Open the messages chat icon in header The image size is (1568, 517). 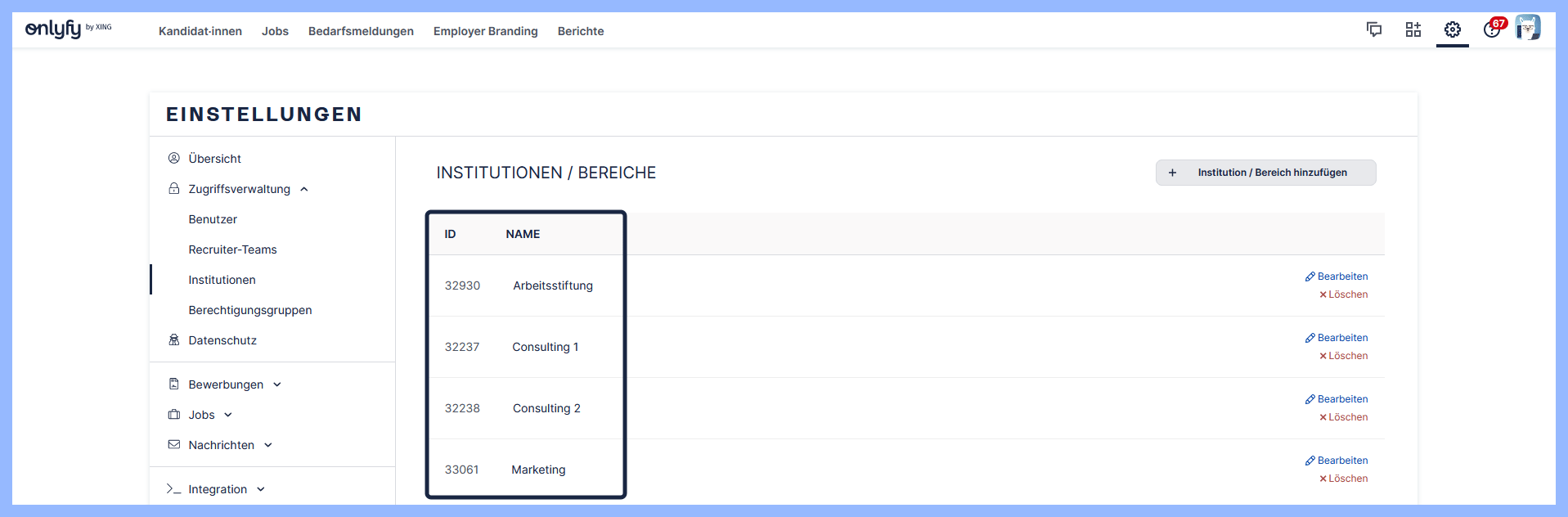(1374, 30)
